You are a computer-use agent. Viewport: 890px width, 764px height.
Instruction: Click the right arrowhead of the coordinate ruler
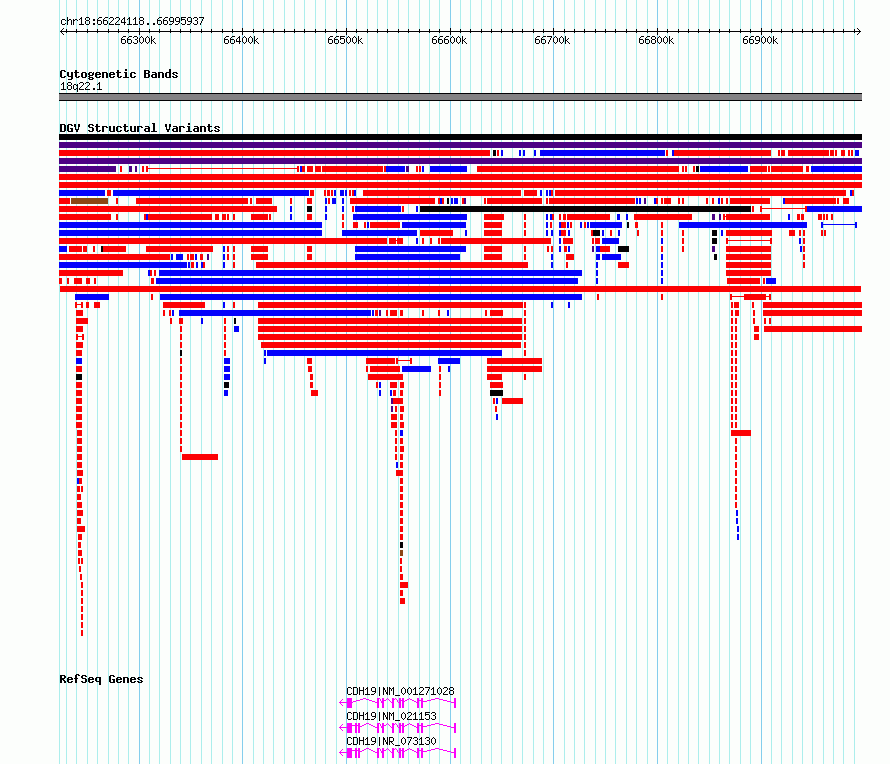(x=859, y=31)
